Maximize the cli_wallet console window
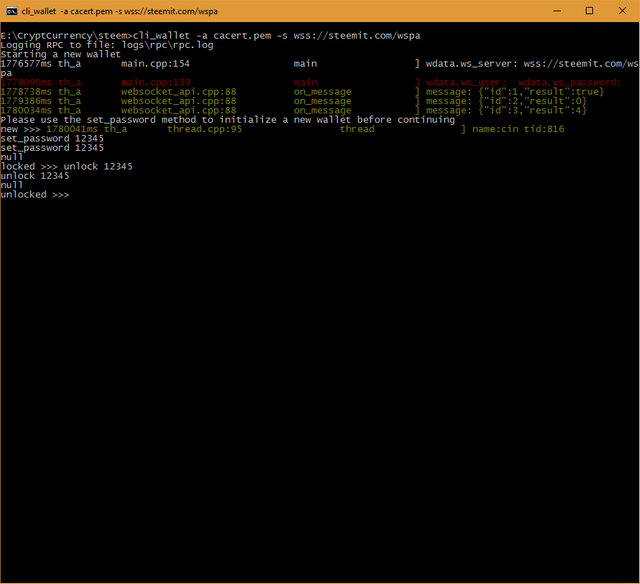 pyautogui.click(x=589, y=11)
